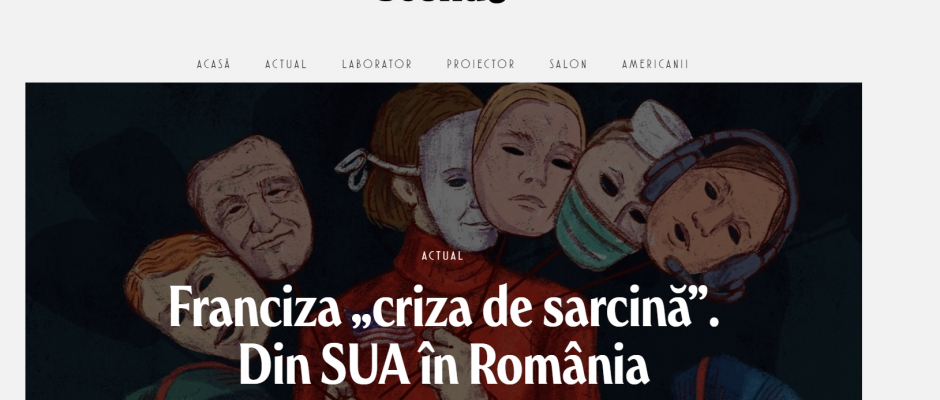This screenshot has height=400, width=940.
Task: Open the ACASĂ navigation menu item
Action: click(x=213, y=64)
